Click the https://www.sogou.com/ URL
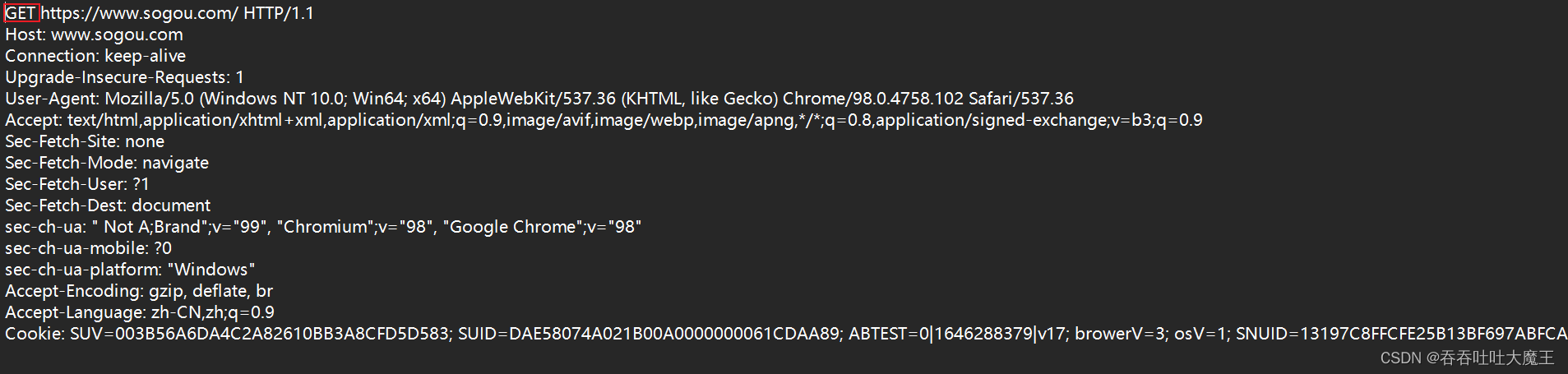 click(140, 13)
